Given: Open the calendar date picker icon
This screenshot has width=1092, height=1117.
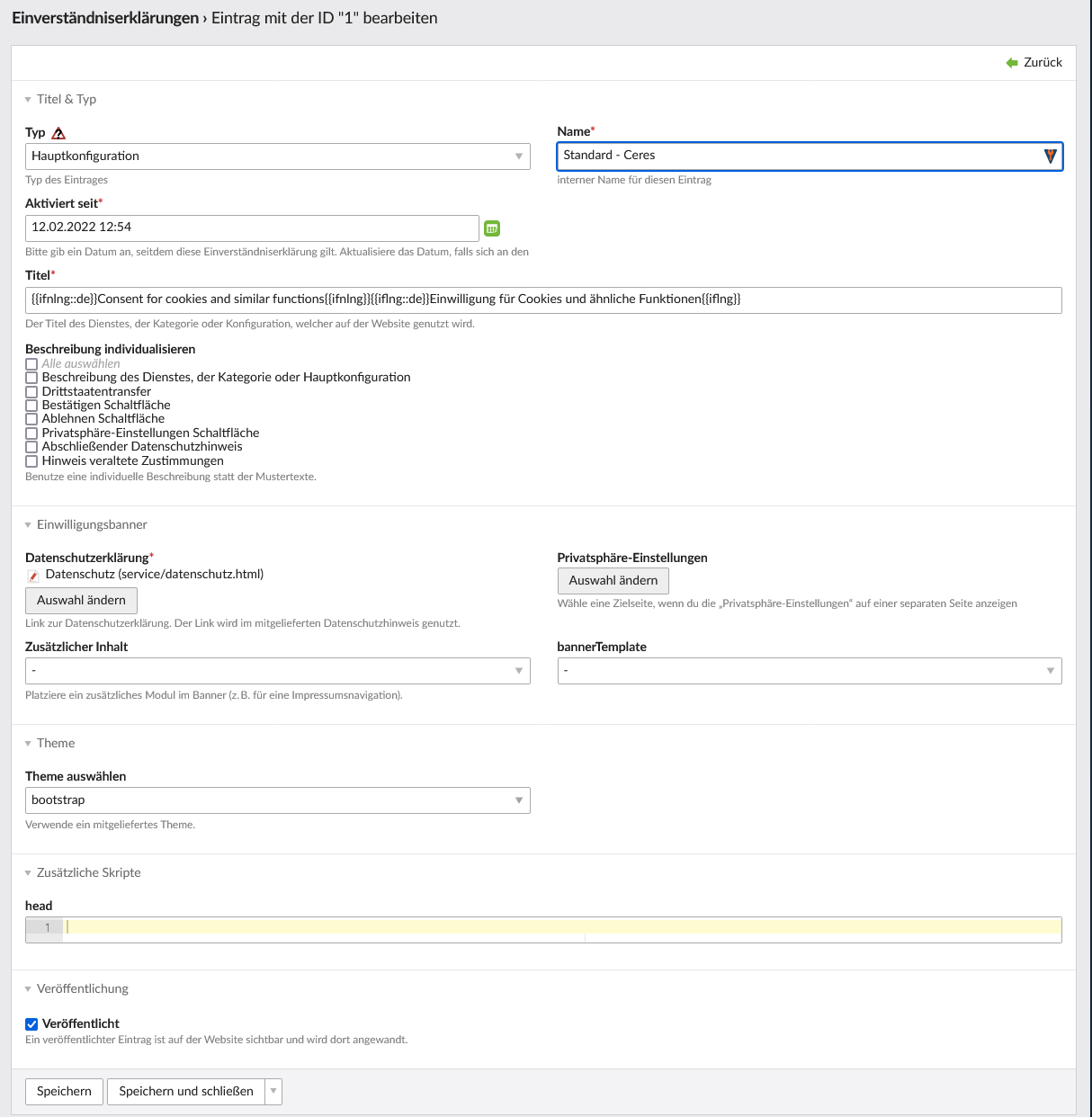Looking at the screenshot, I should [x=492, y=228].
